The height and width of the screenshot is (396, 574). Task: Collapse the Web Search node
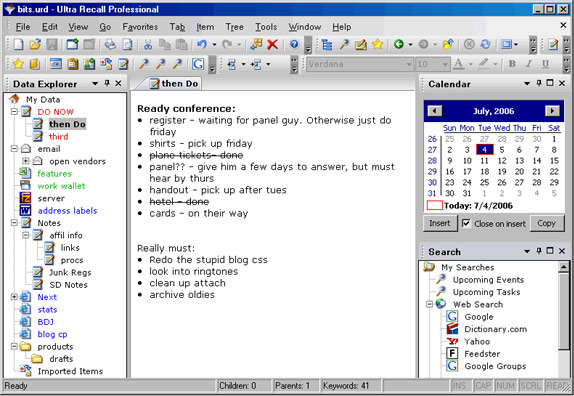coord(430,304)
